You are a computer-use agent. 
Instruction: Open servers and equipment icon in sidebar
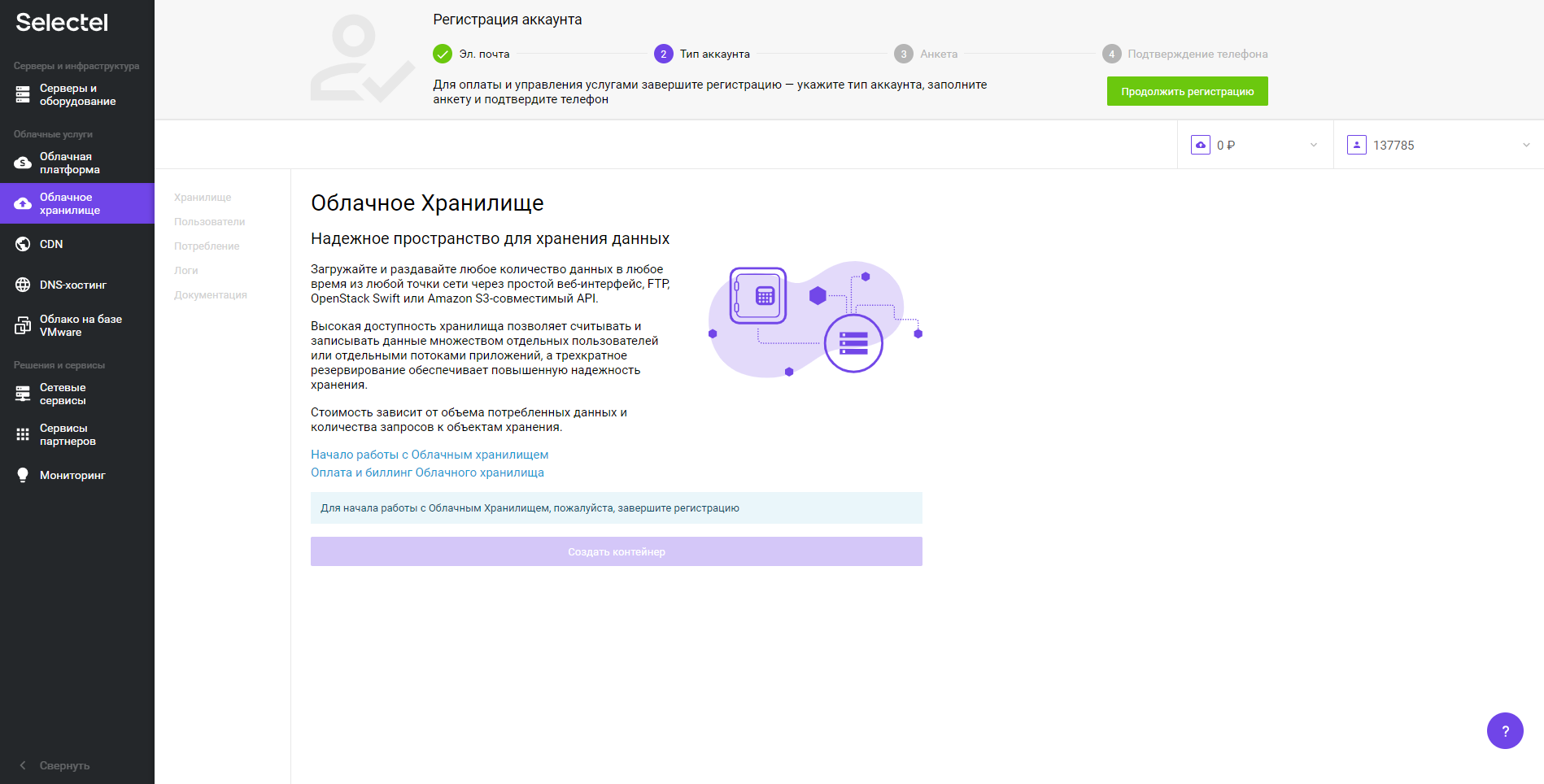23,94
